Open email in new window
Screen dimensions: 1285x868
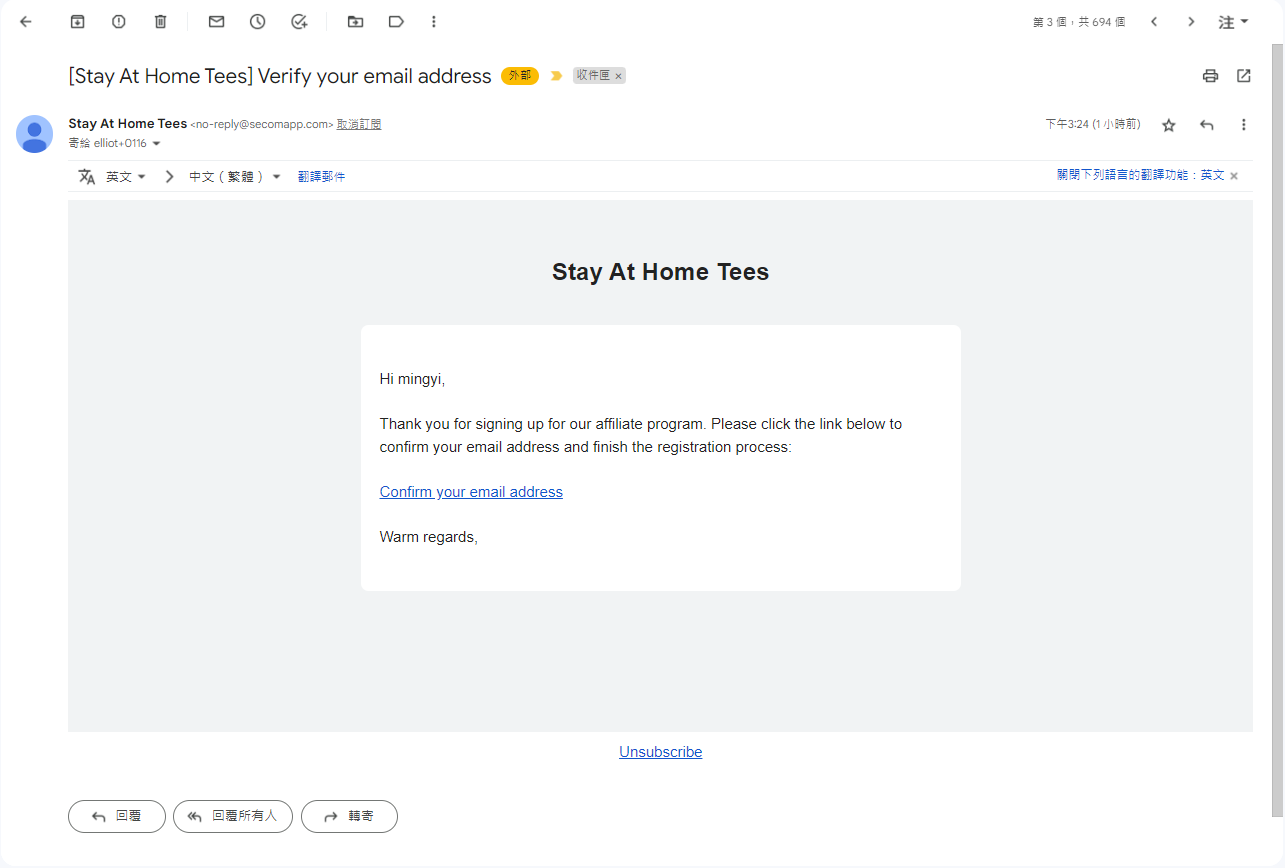coord(1243,75)
